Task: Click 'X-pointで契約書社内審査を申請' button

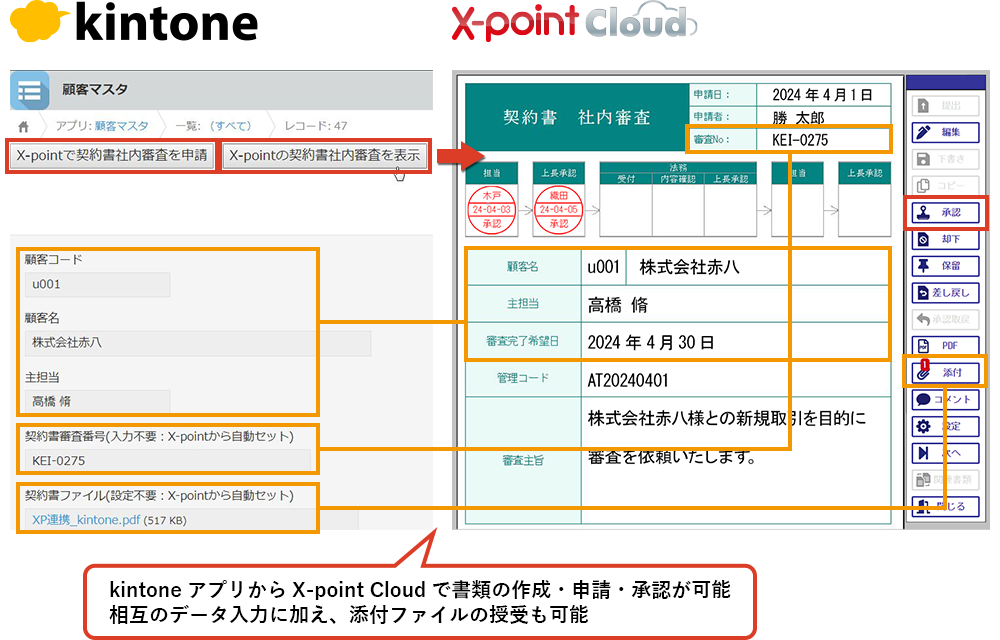Action: click(112, 155)
